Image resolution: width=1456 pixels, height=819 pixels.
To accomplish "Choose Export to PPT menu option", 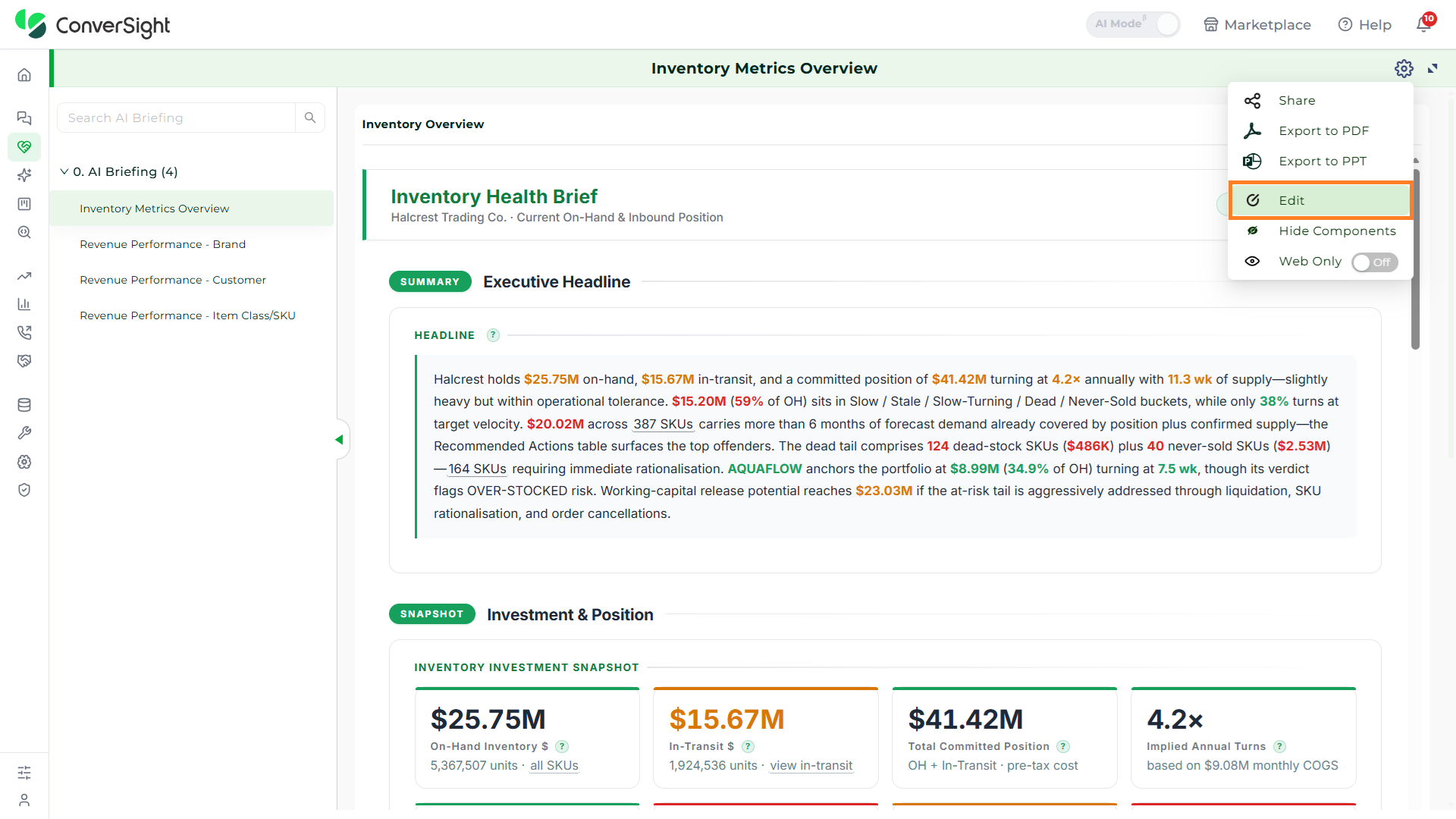I will pyautogui.click(x=1319, y=161).
